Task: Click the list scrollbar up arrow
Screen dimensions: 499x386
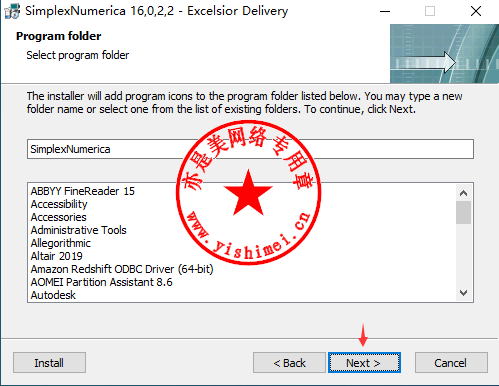Action: click(x=463, y=193)
